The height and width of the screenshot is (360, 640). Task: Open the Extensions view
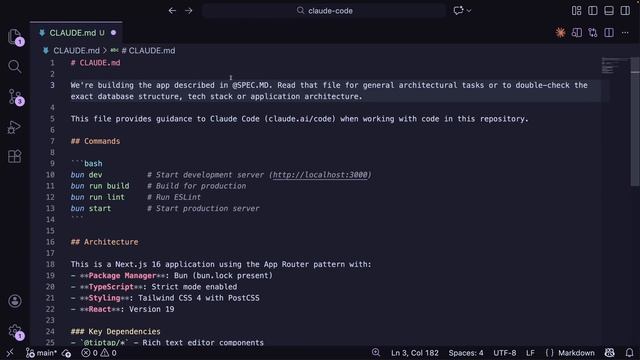(15, 156)
